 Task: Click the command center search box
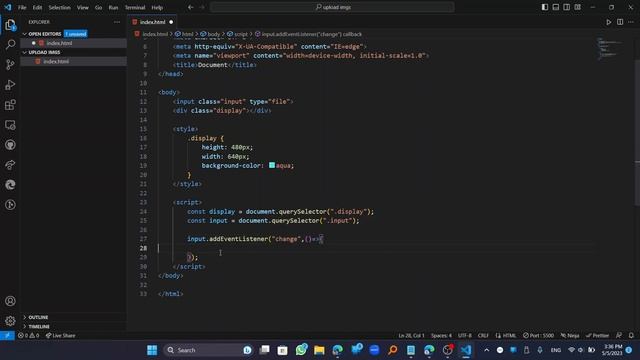332,7
